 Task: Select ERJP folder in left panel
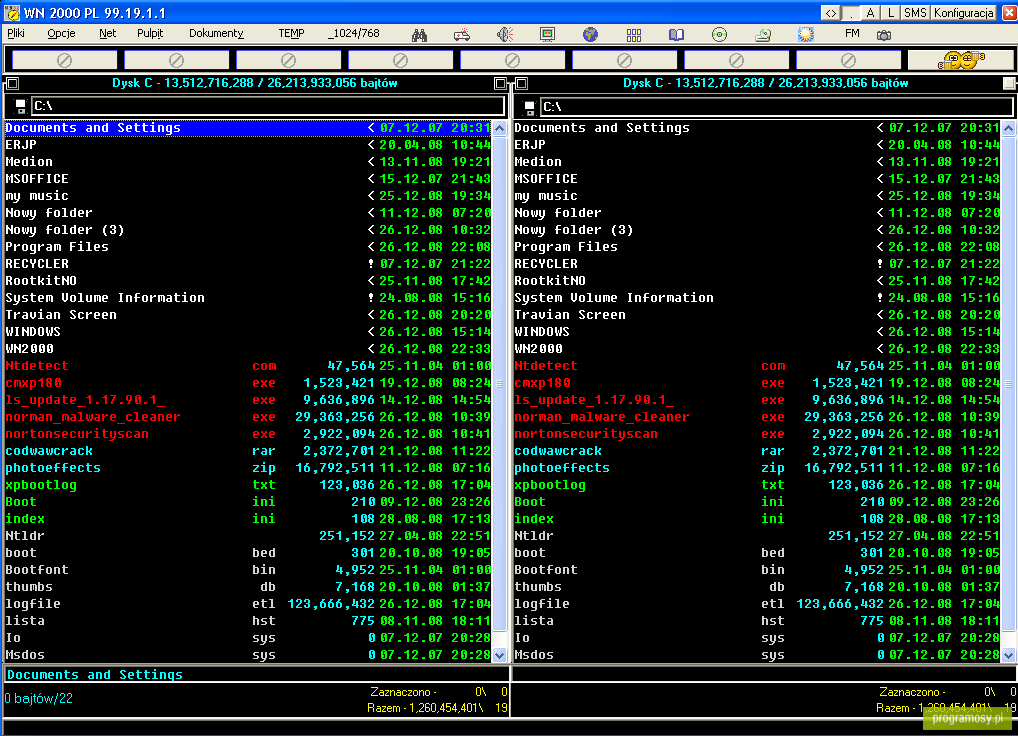[248, 145]
